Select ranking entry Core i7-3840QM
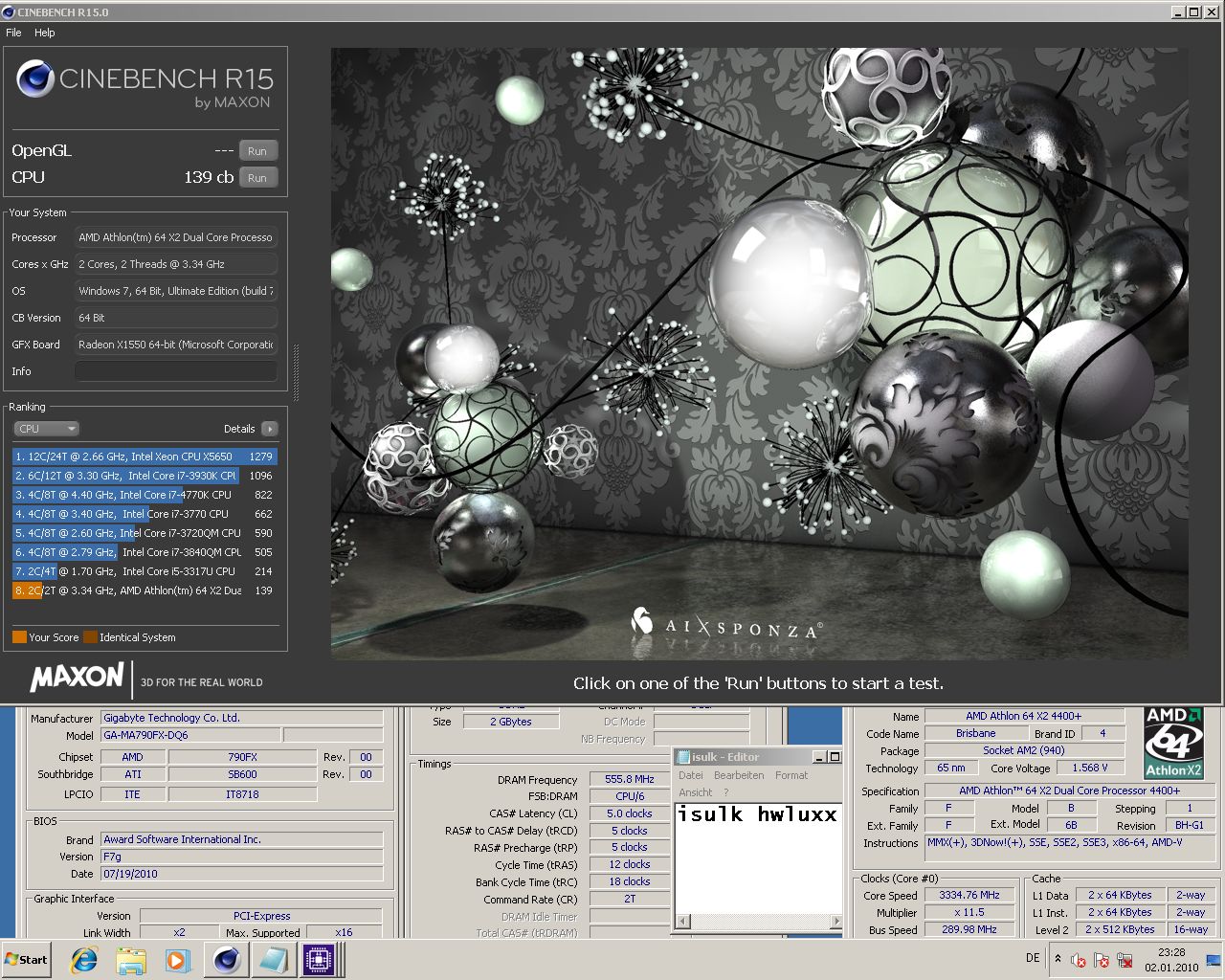Viewport: 1225px width, 980px height. pos(145,552)
